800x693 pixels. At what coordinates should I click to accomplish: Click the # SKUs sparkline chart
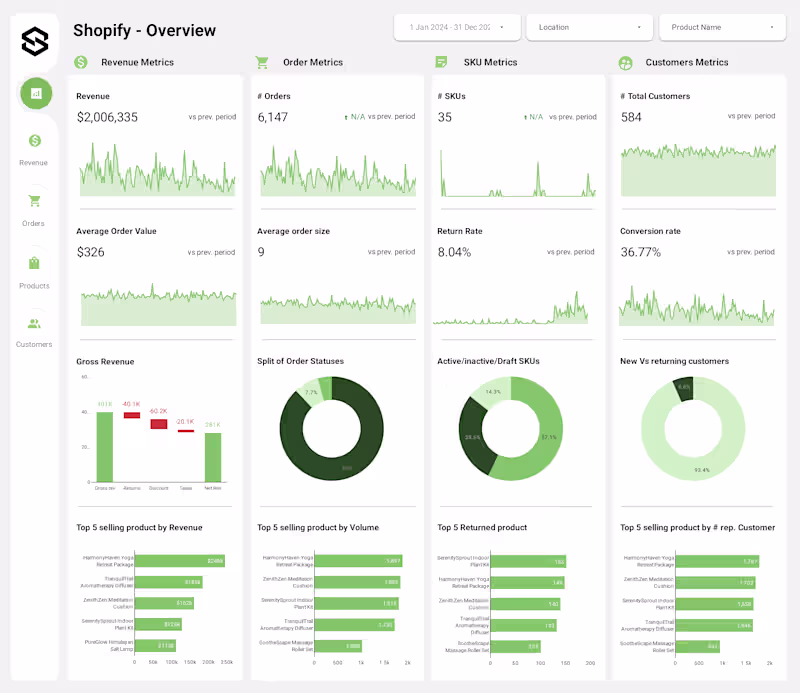518,173
